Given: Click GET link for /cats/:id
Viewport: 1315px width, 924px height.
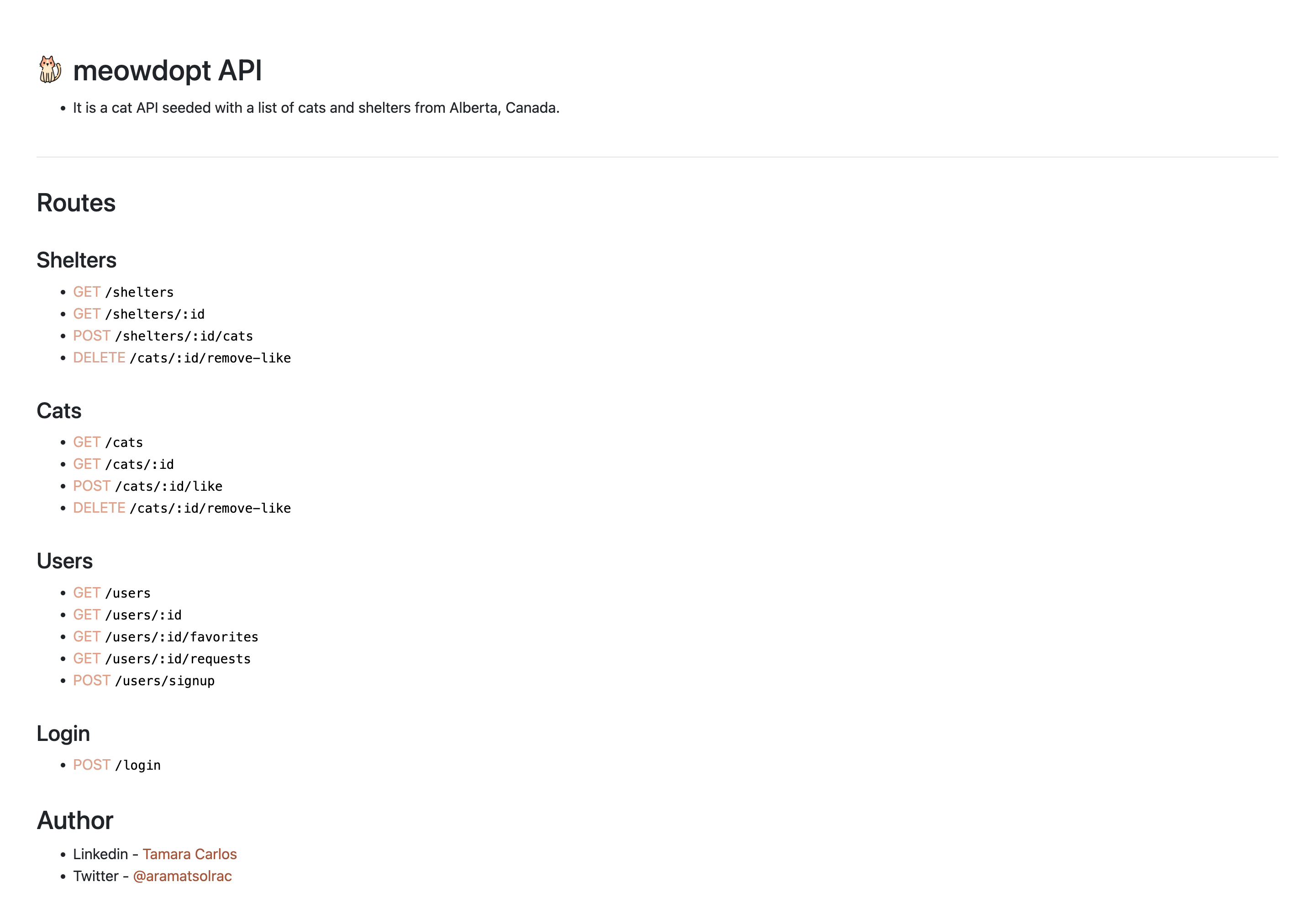Looking at the screenshot, I should click(x=86, y=464).
